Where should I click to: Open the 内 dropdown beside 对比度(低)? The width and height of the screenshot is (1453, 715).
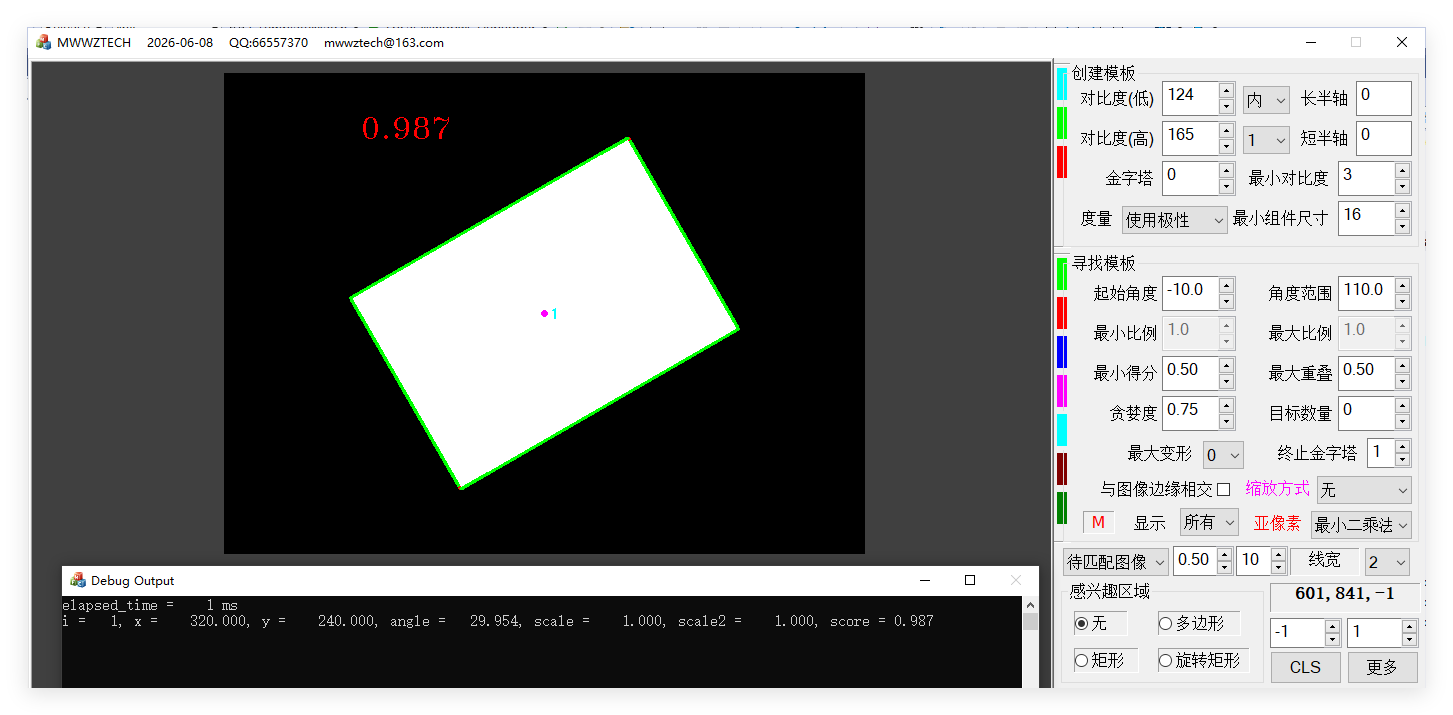[1266, 100]
